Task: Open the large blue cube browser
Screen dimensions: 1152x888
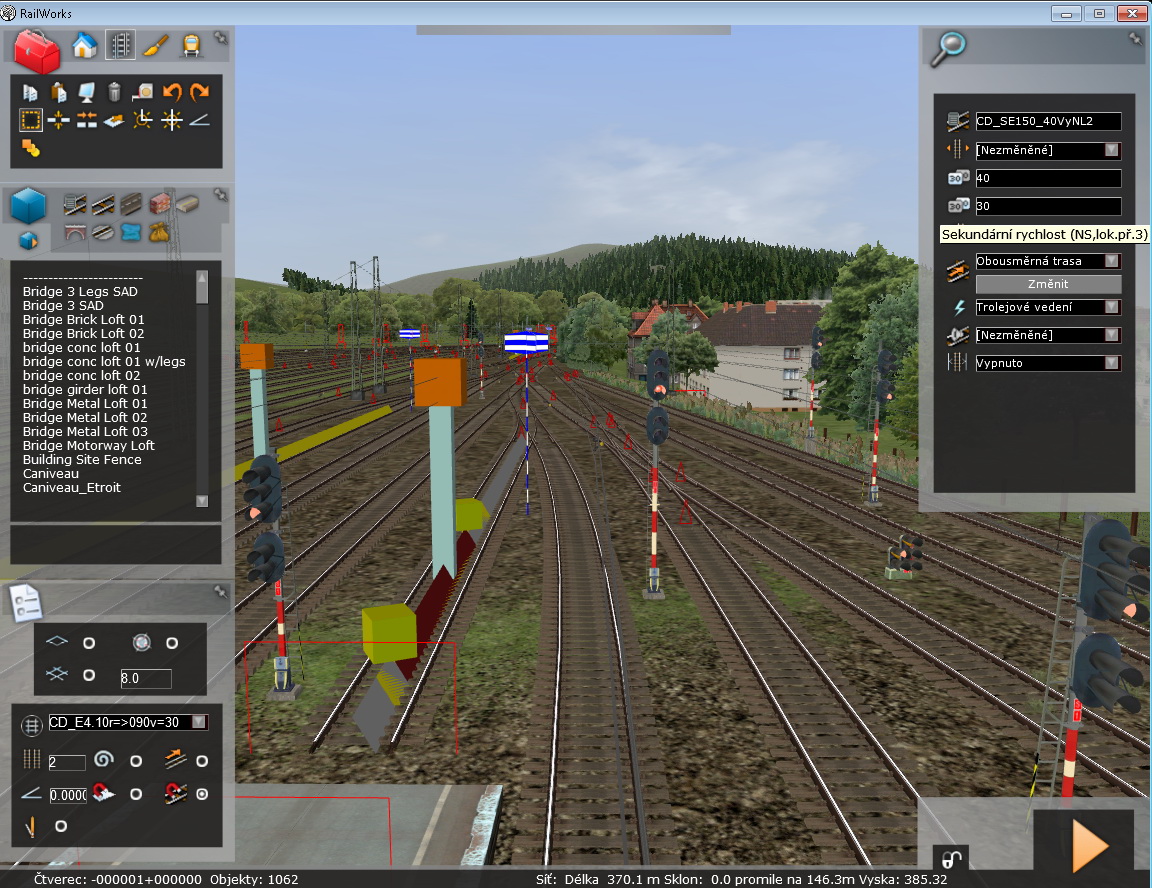Action: (29, 205)
